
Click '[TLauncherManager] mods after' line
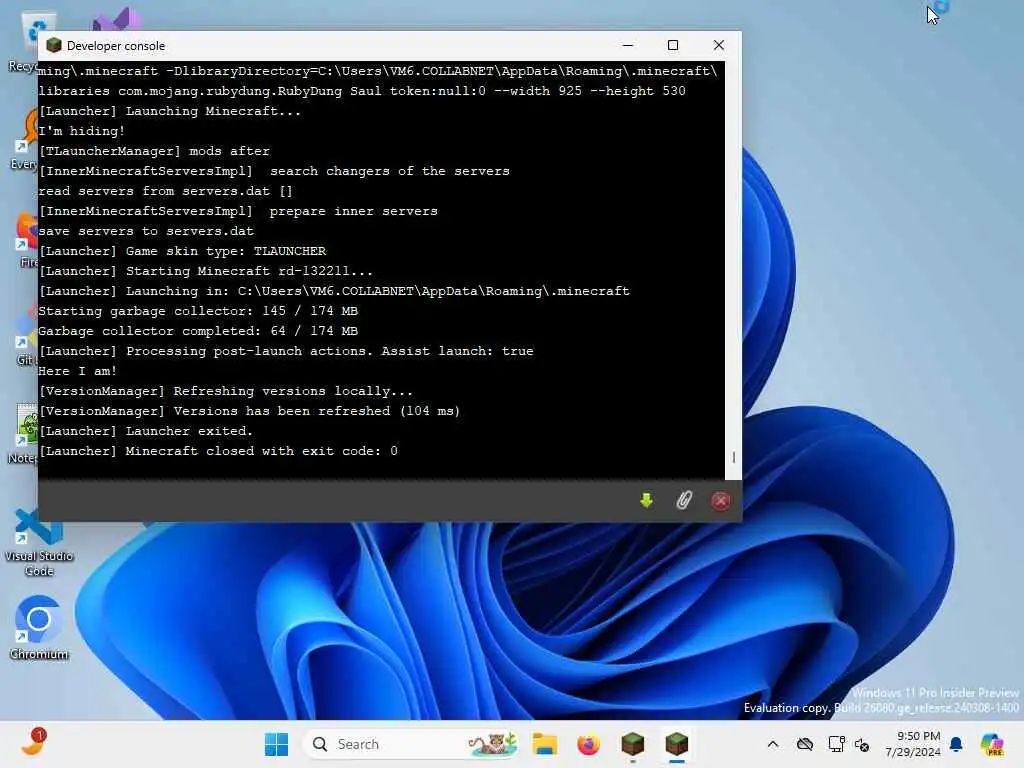click(x=154, y=152)
